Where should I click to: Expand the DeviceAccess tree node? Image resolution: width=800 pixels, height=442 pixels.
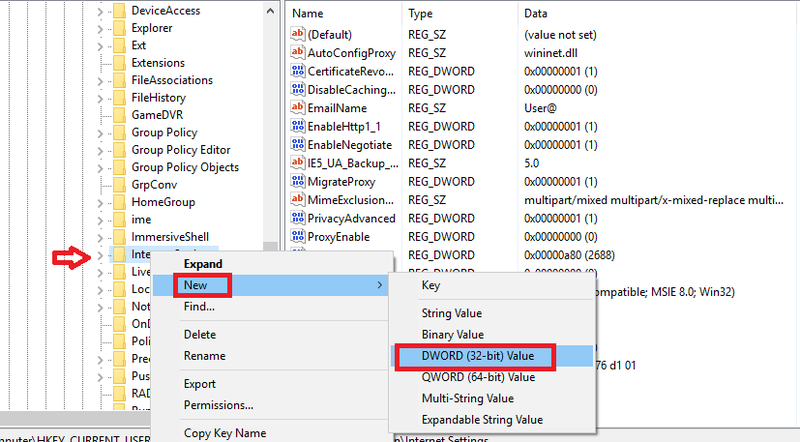[100, 12]
